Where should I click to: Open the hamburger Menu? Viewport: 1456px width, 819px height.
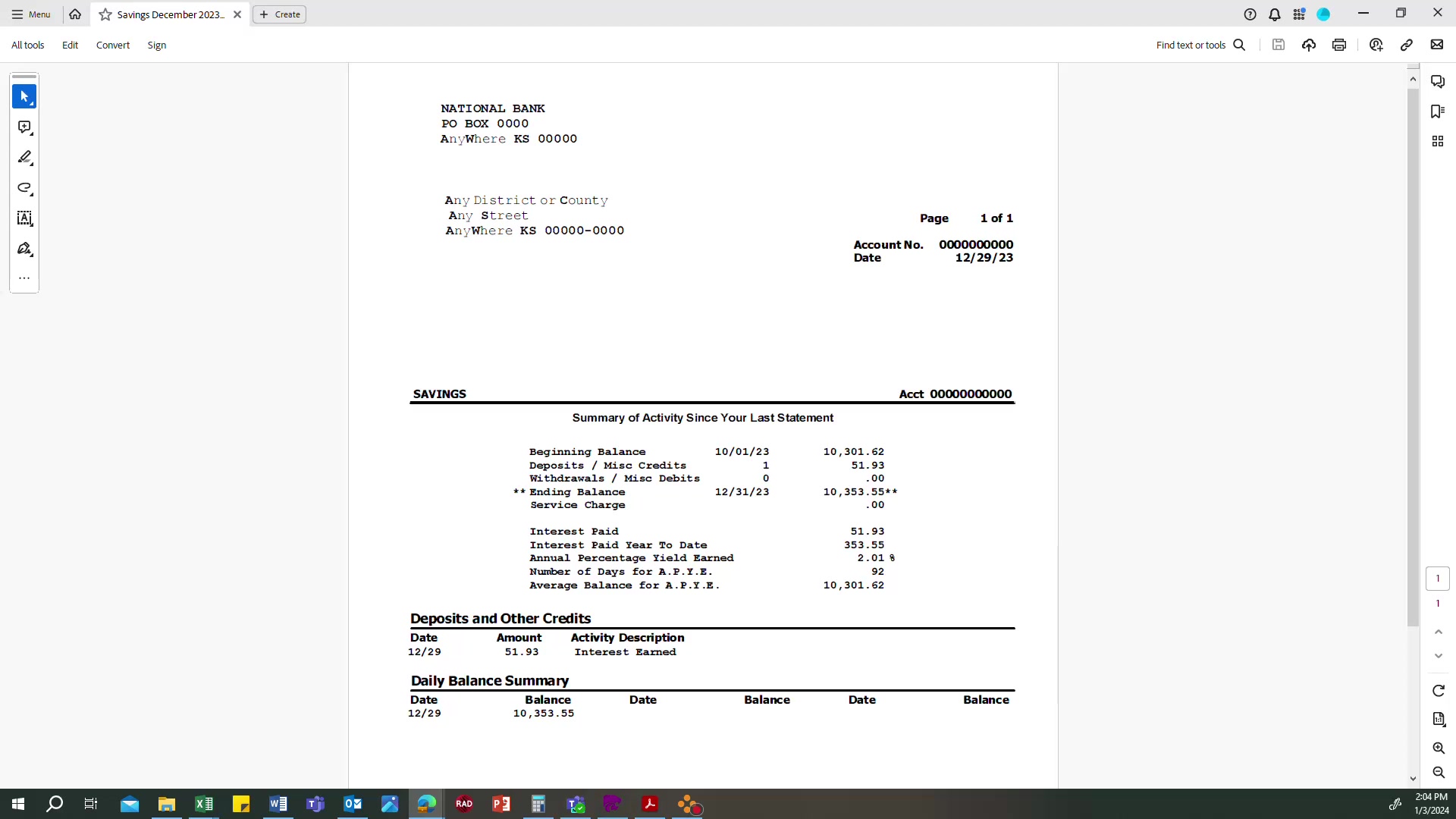click(30, 14)
